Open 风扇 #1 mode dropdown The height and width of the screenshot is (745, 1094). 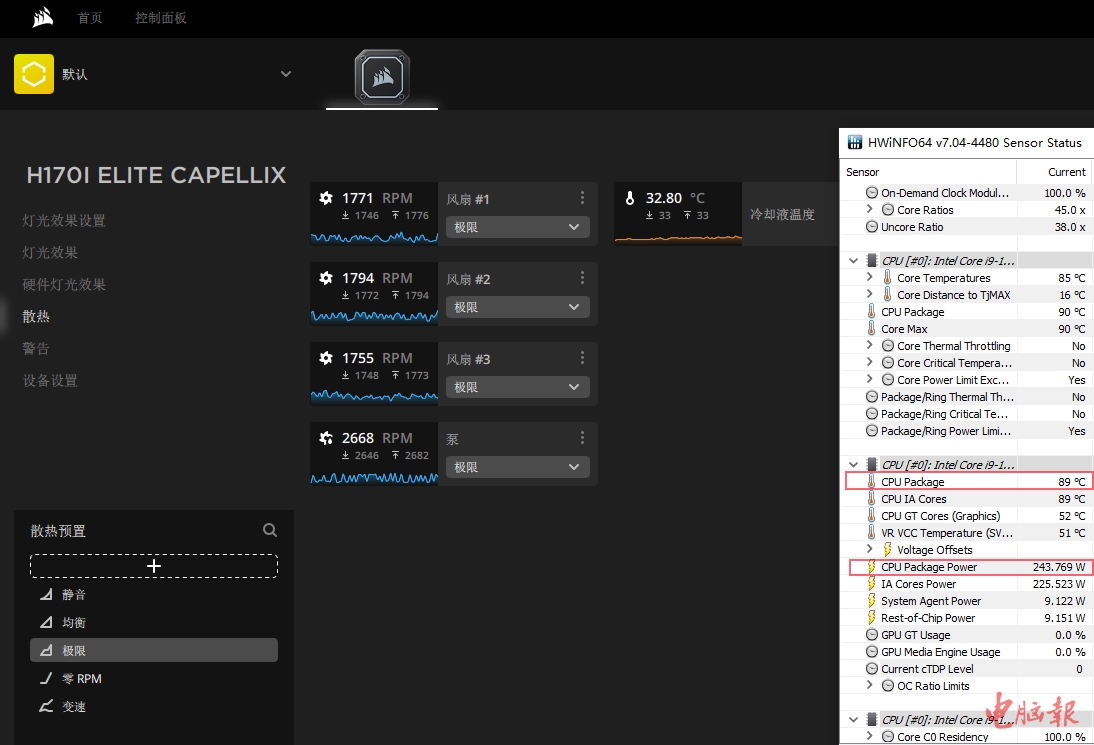pos(517,227)
